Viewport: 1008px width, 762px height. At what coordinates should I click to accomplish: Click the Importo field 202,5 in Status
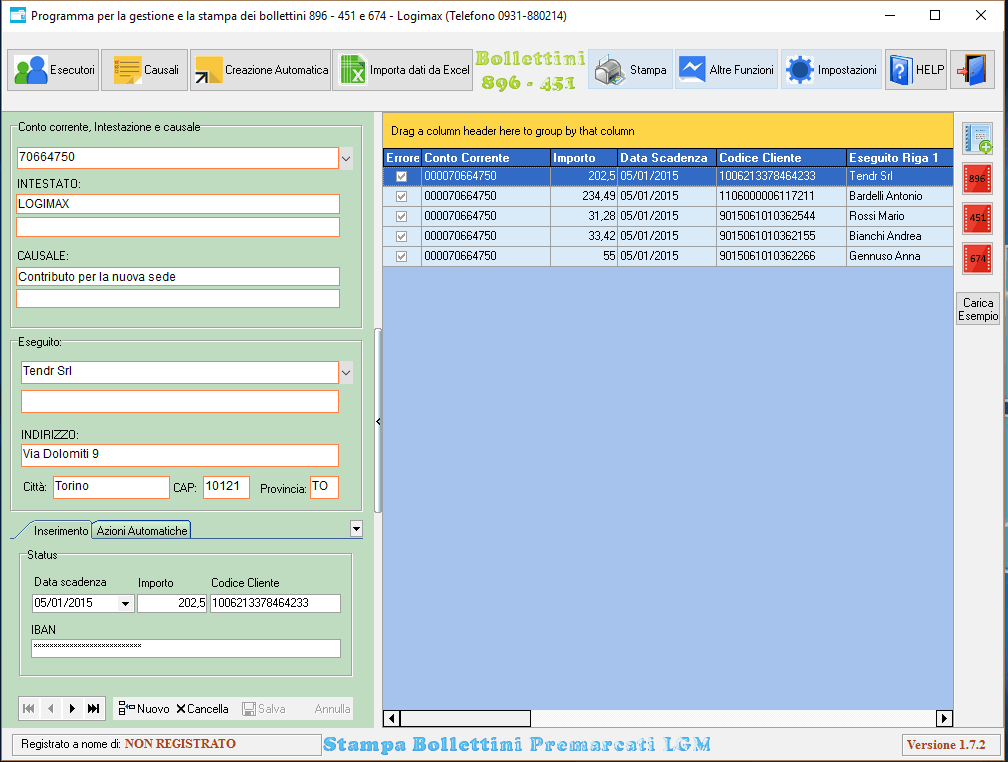click(x=172, y=603)
